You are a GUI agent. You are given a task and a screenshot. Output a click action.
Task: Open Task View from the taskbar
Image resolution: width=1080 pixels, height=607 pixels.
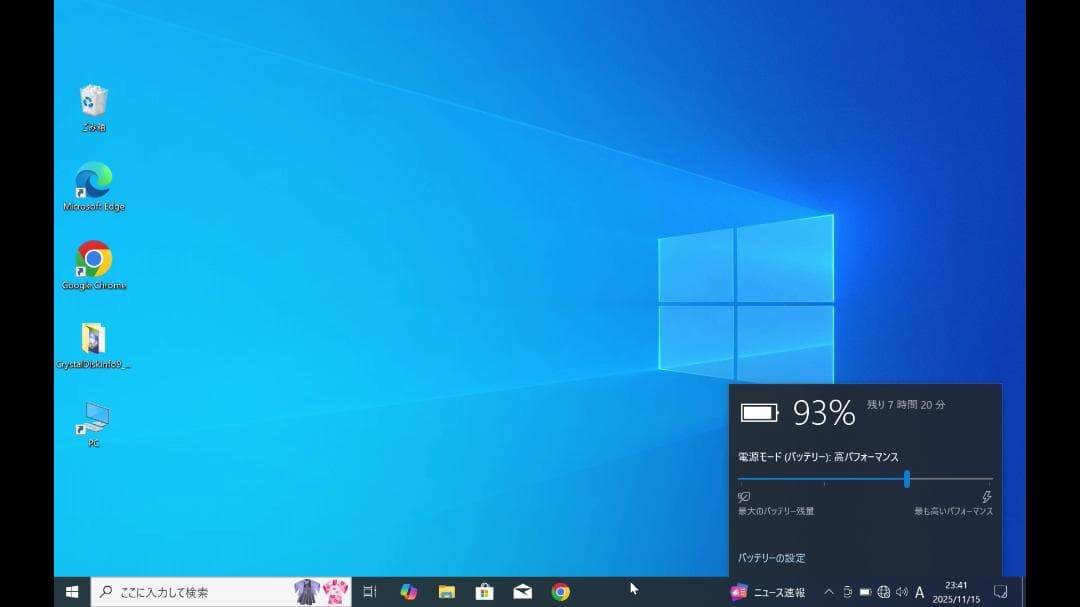click(x=370, y=592)
